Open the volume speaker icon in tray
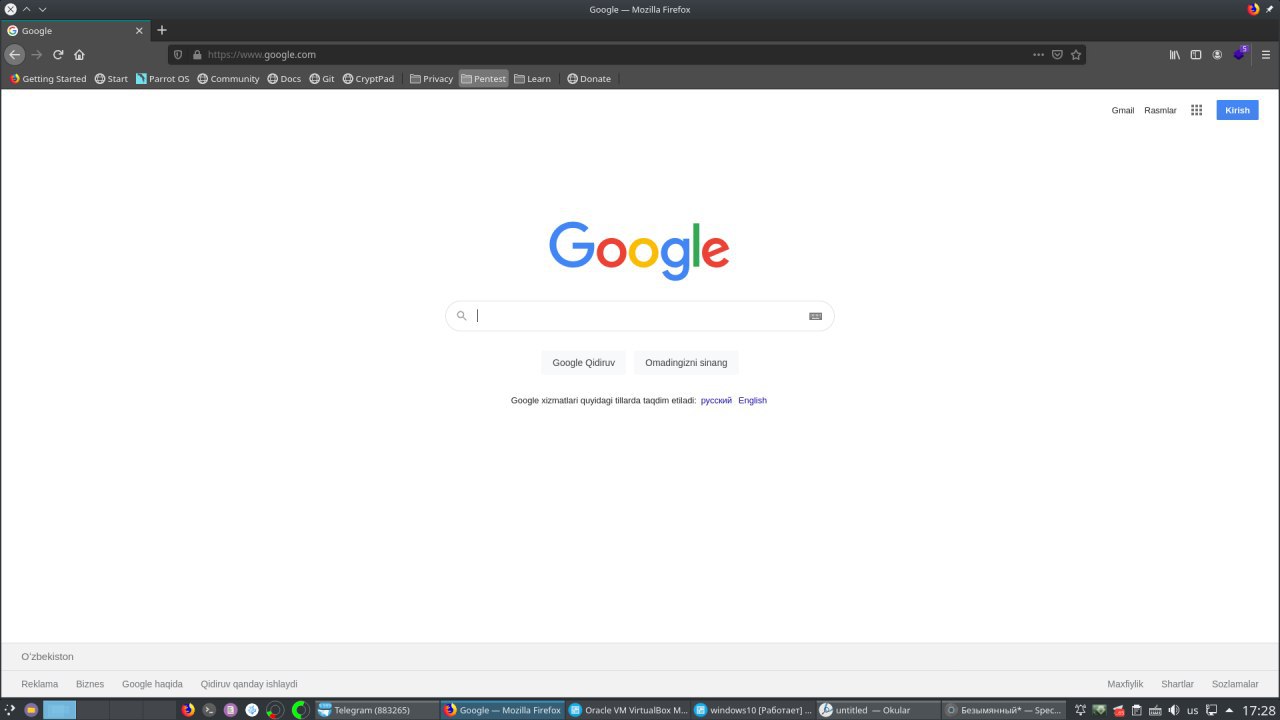The image size is (1280, 720). [1173, 710]
